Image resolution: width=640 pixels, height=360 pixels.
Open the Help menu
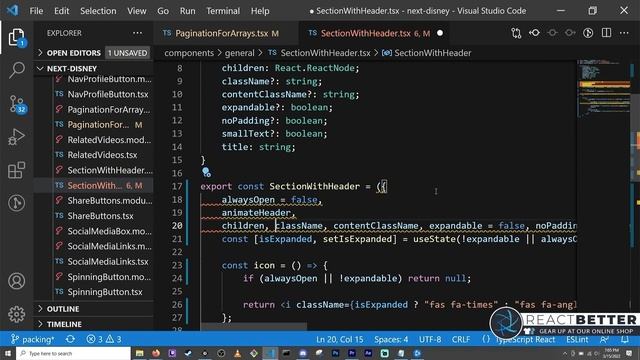(260, 11)
